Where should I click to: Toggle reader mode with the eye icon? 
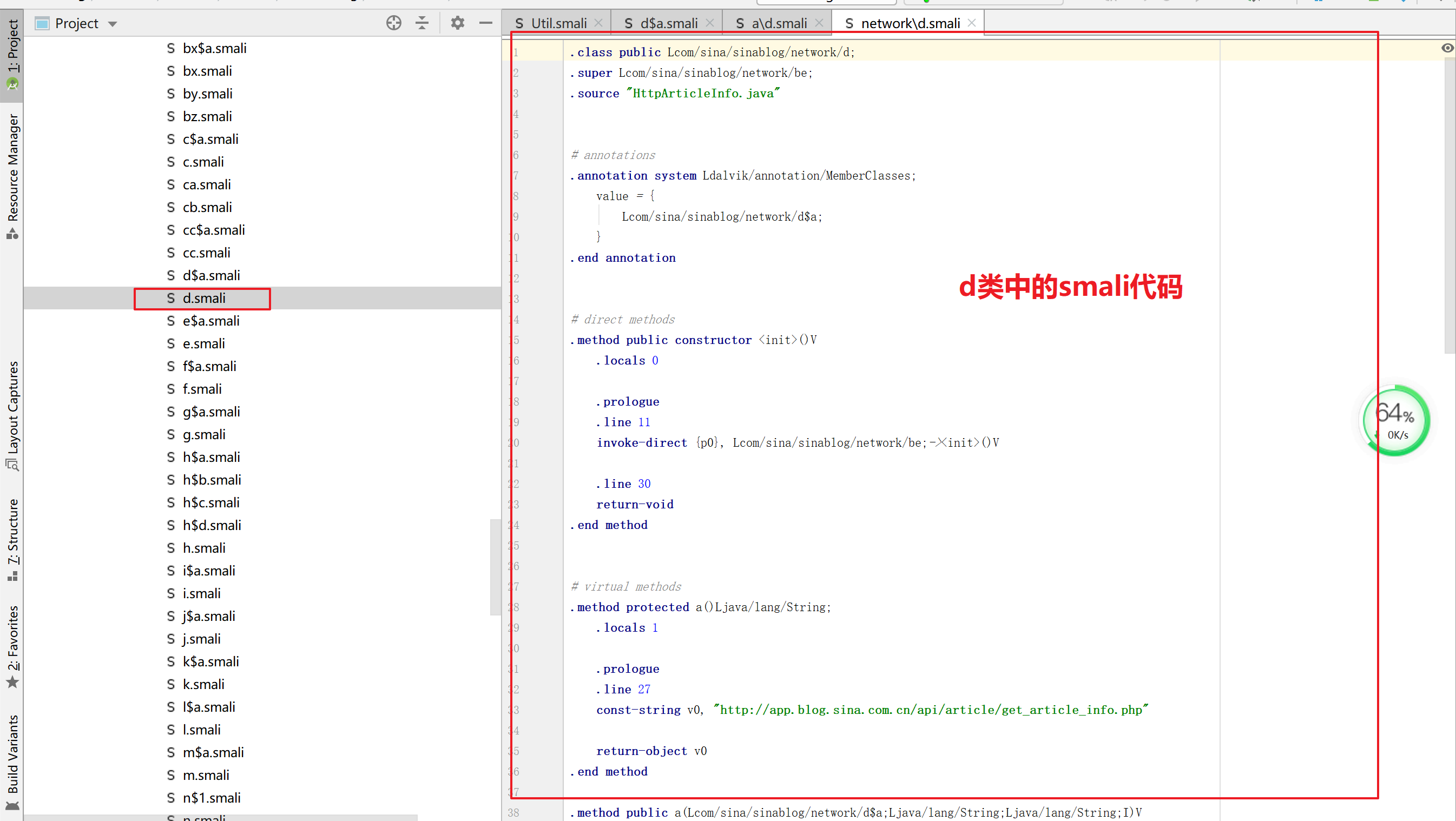(1447, 48)
